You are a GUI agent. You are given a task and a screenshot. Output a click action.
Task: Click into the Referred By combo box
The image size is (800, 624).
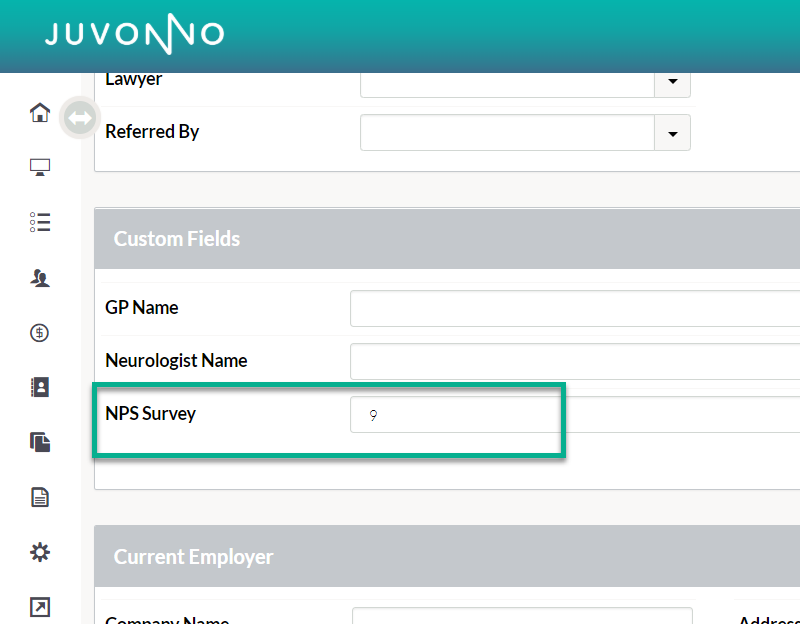pos(507,133)
